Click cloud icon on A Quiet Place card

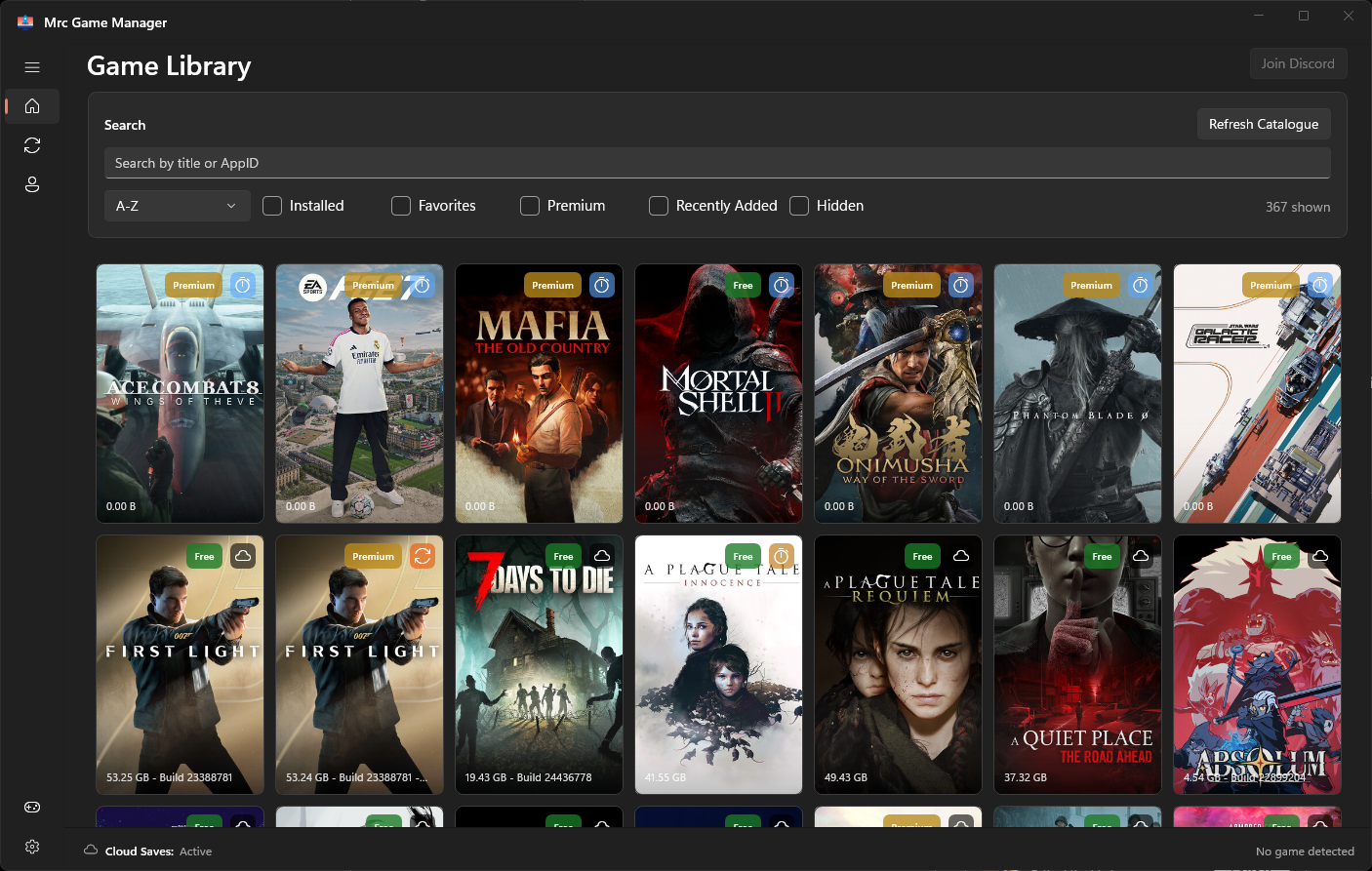pyautogui.click(x=1141, y=556)
